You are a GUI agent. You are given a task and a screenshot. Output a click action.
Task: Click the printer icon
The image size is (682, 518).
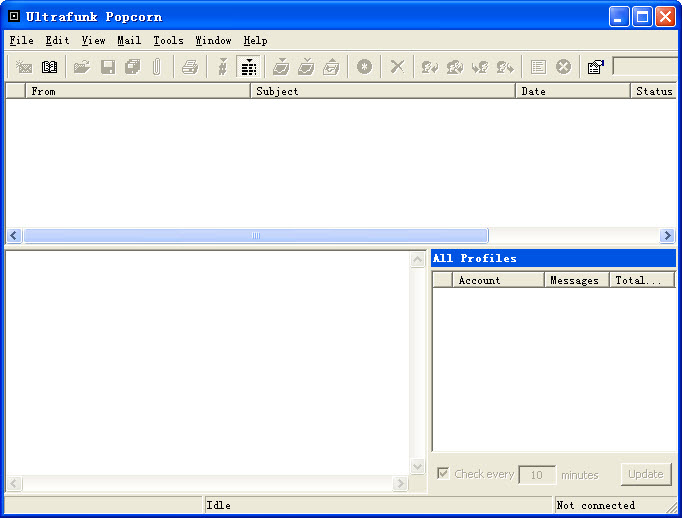tap(190, 67)
